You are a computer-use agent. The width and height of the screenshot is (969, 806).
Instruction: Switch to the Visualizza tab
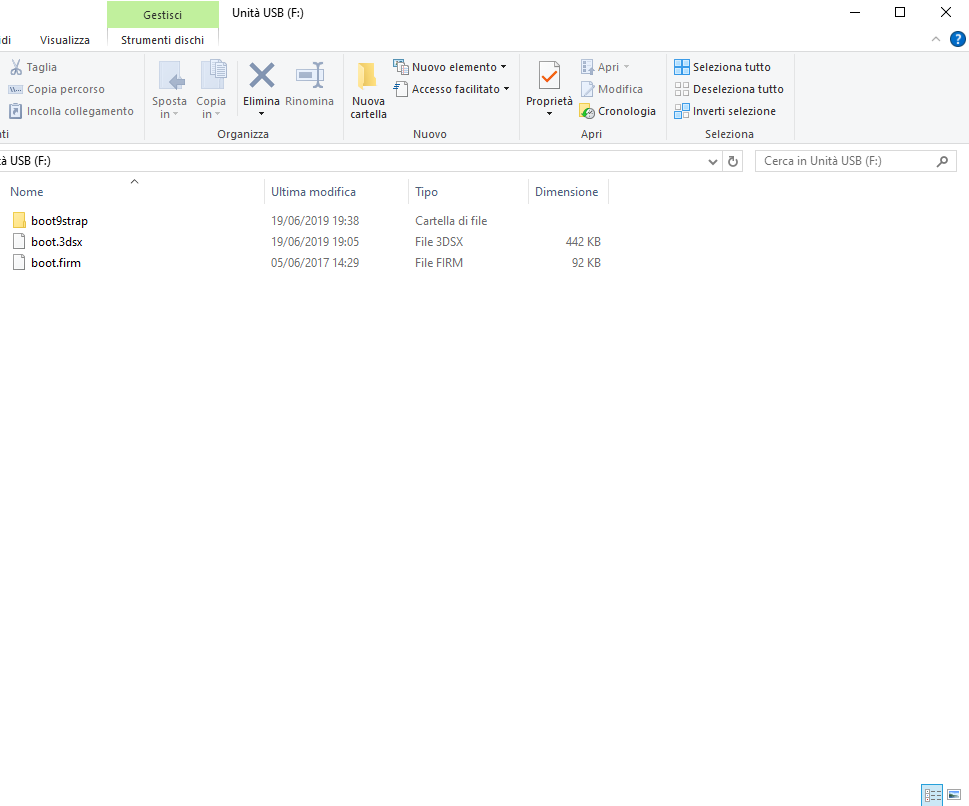point(65,40)
